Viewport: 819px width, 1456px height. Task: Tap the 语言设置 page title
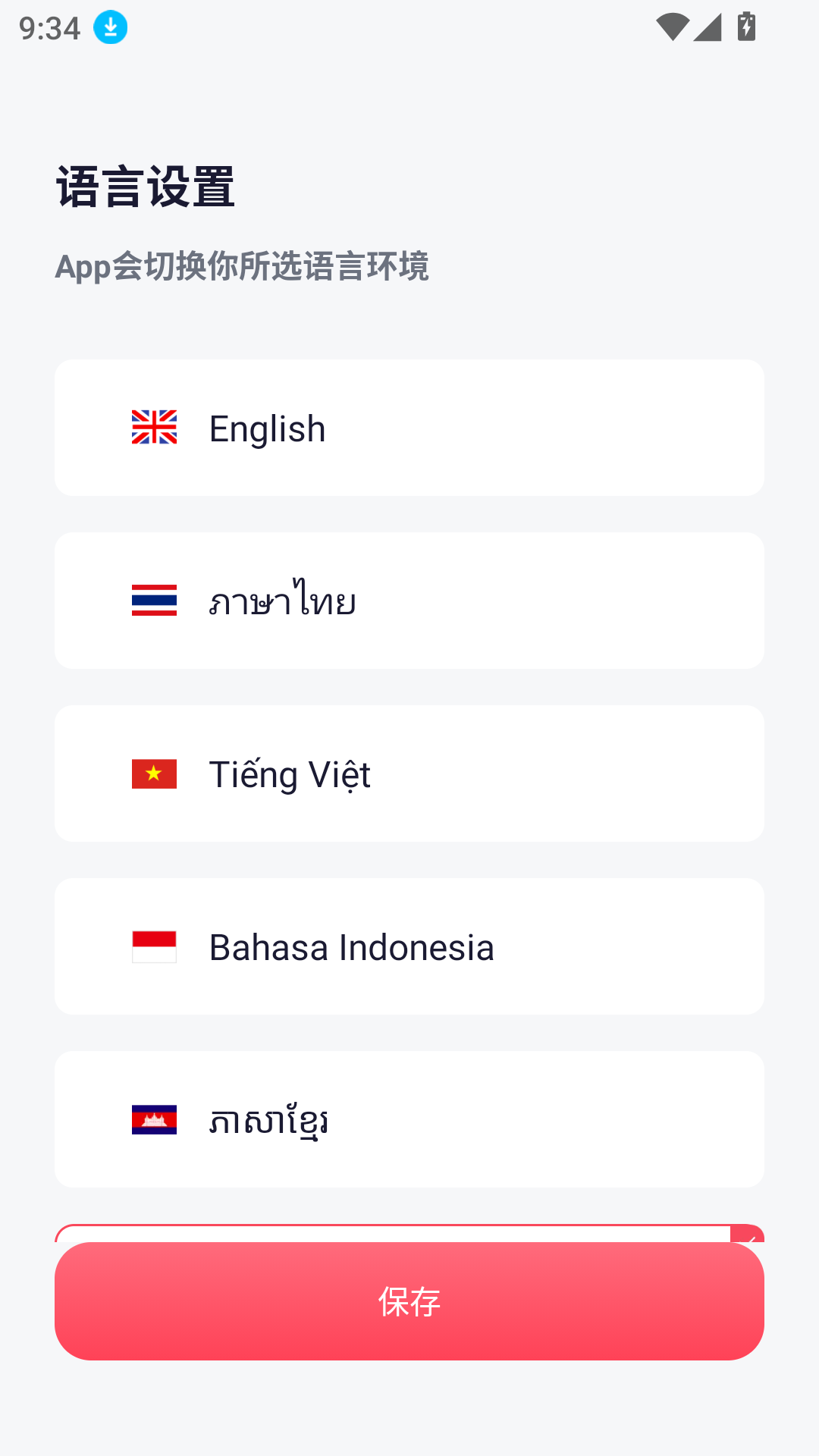click(146, 187)
